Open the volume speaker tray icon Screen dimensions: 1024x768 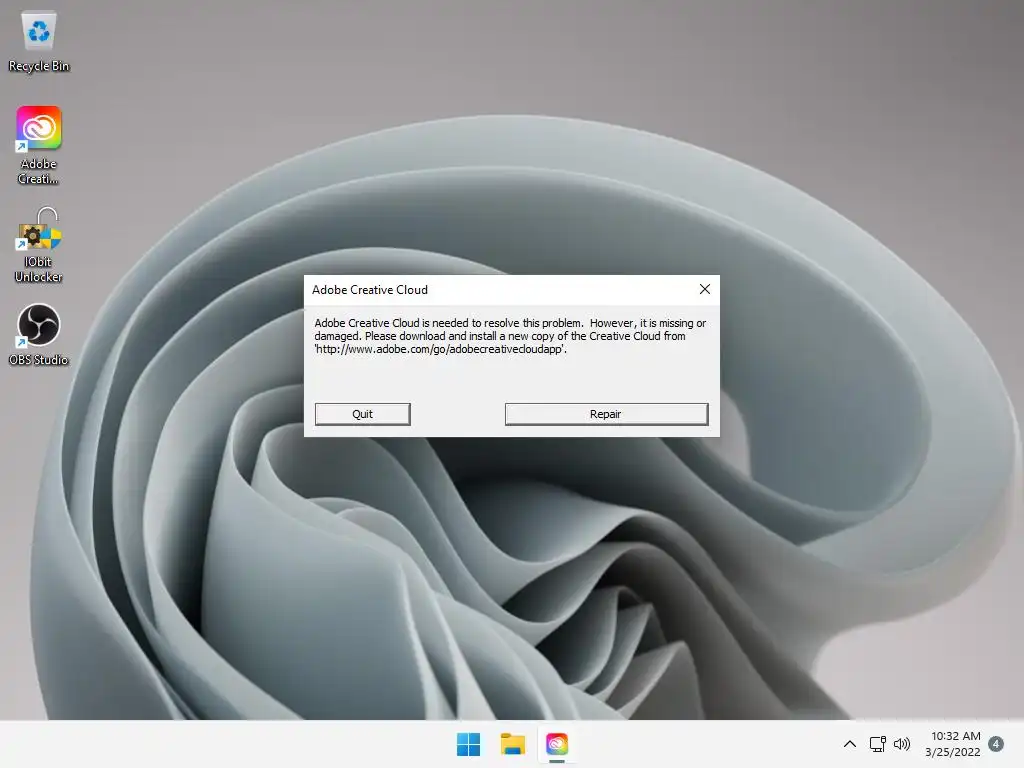[902, 744]
